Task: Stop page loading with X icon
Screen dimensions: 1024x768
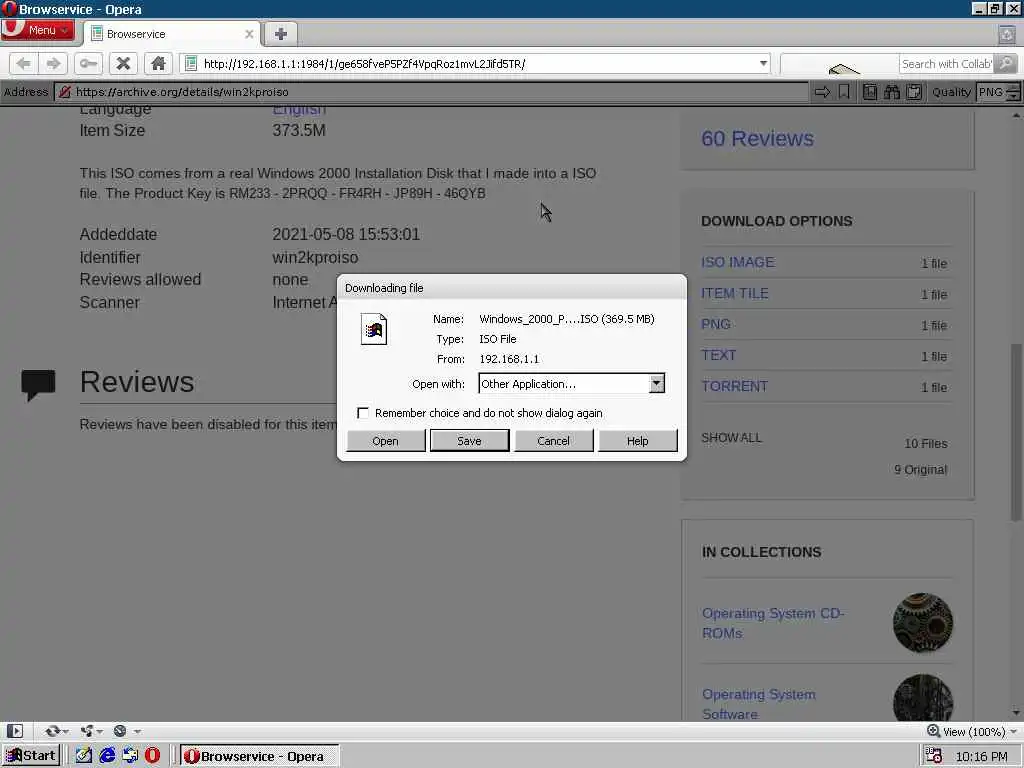Action: (123, 63)
